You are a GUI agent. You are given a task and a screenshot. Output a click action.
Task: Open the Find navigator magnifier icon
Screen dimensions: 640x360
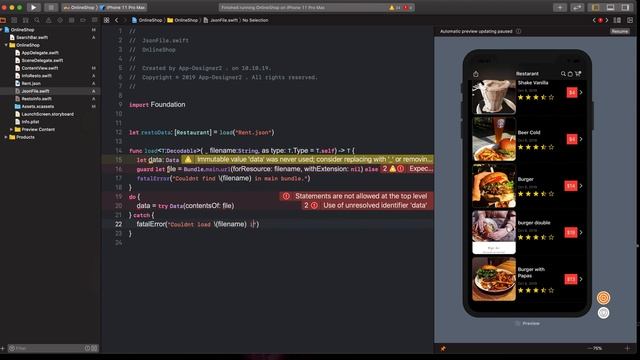pyautogui.click(x=37, y=20)
